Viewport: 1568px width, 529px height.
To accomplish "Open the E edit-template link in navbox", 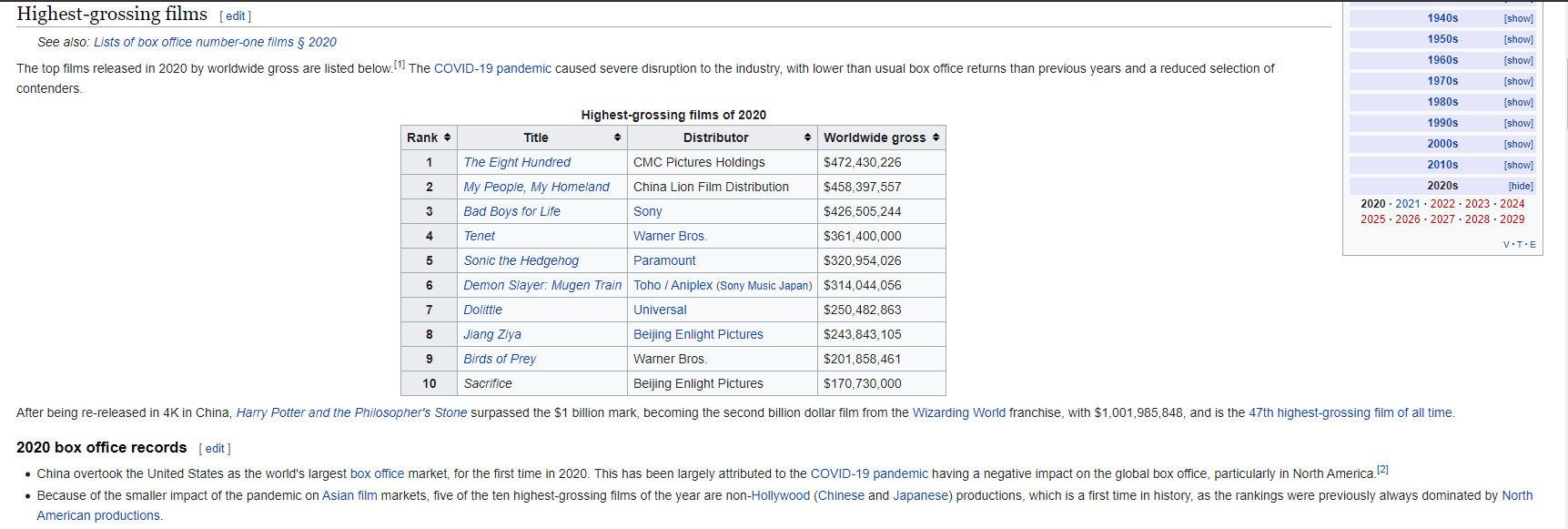I will [1533, 245].
